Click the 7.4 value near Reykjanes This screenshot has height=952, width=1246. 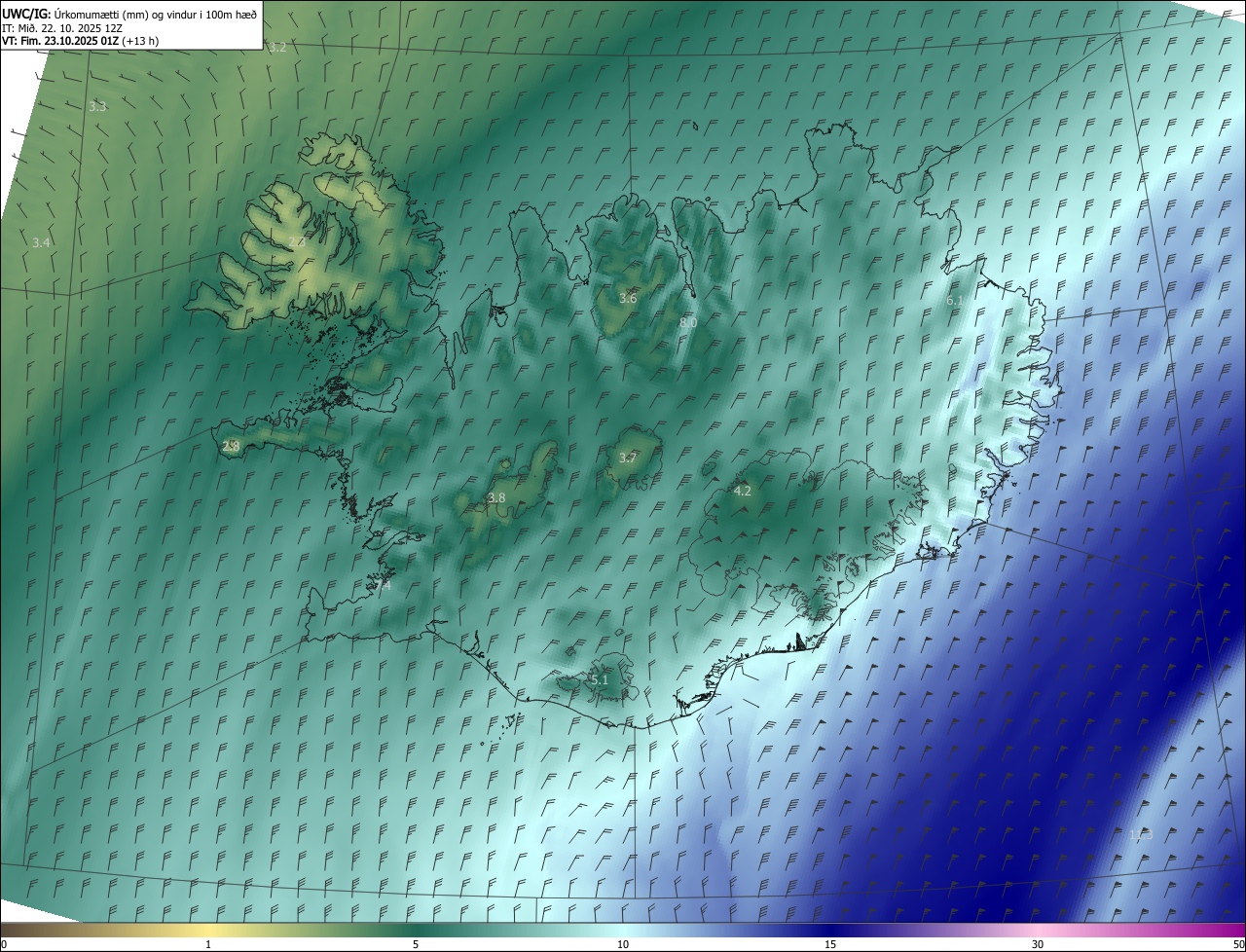point(383,585)
